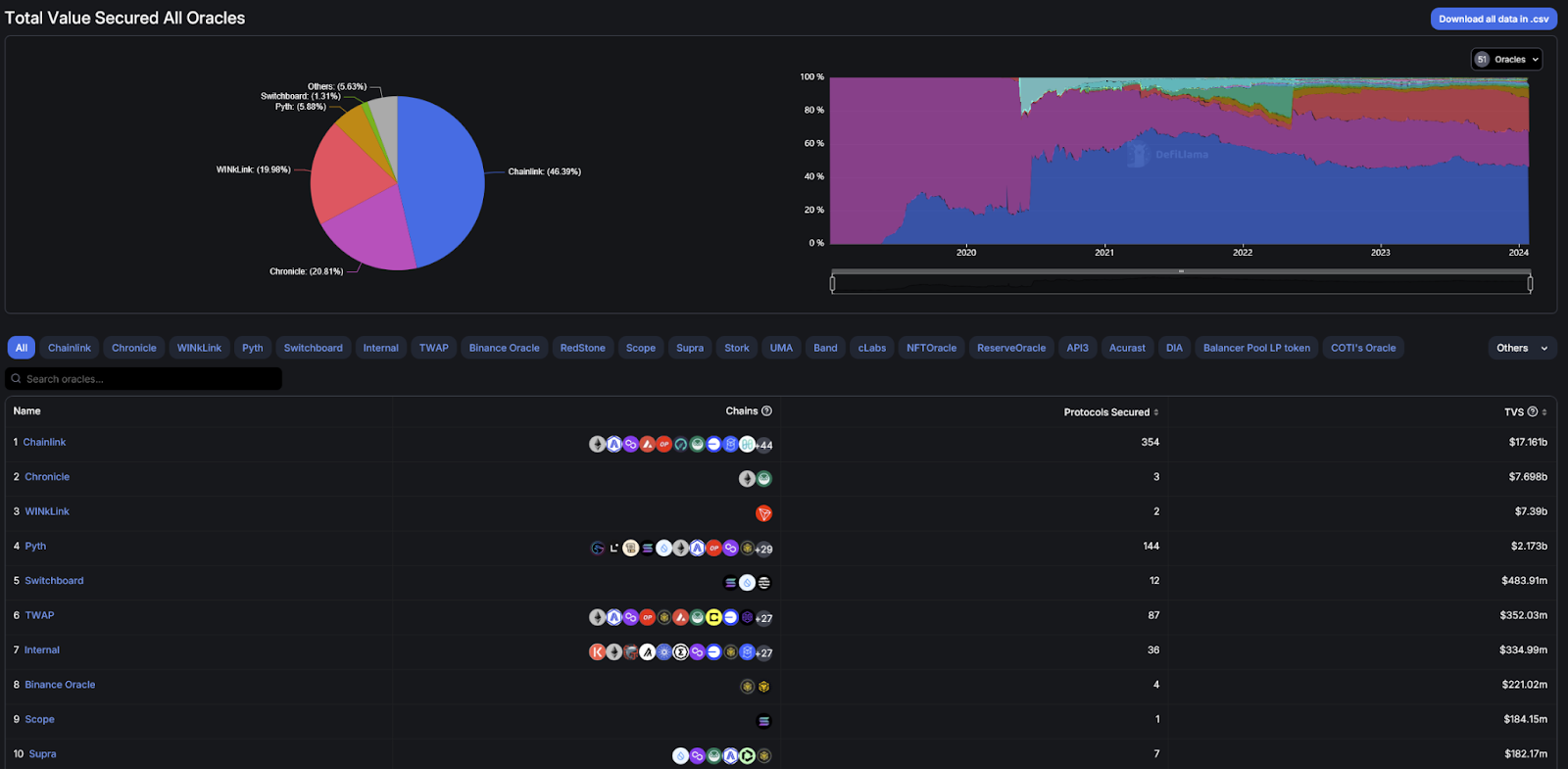
Task: Click the Sui droplet icon in Supra row
Action: [x=680, y=755]
